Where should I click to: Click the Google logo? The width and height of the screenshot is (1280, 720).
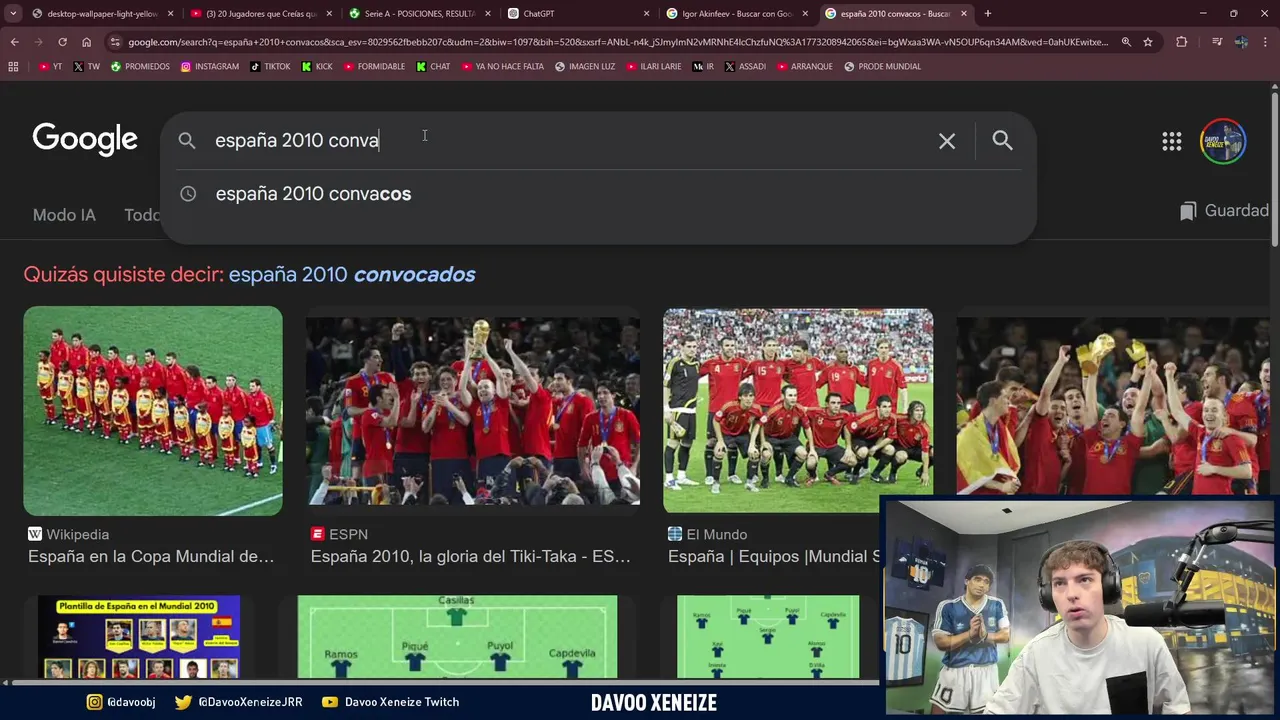pyautogui.click(x=85, y=140)
